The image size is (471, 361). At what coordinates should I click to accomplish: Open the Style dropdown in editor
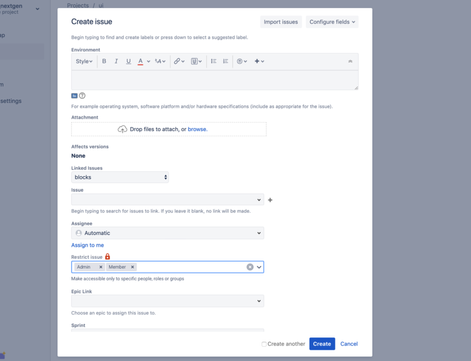coord(84,61)
